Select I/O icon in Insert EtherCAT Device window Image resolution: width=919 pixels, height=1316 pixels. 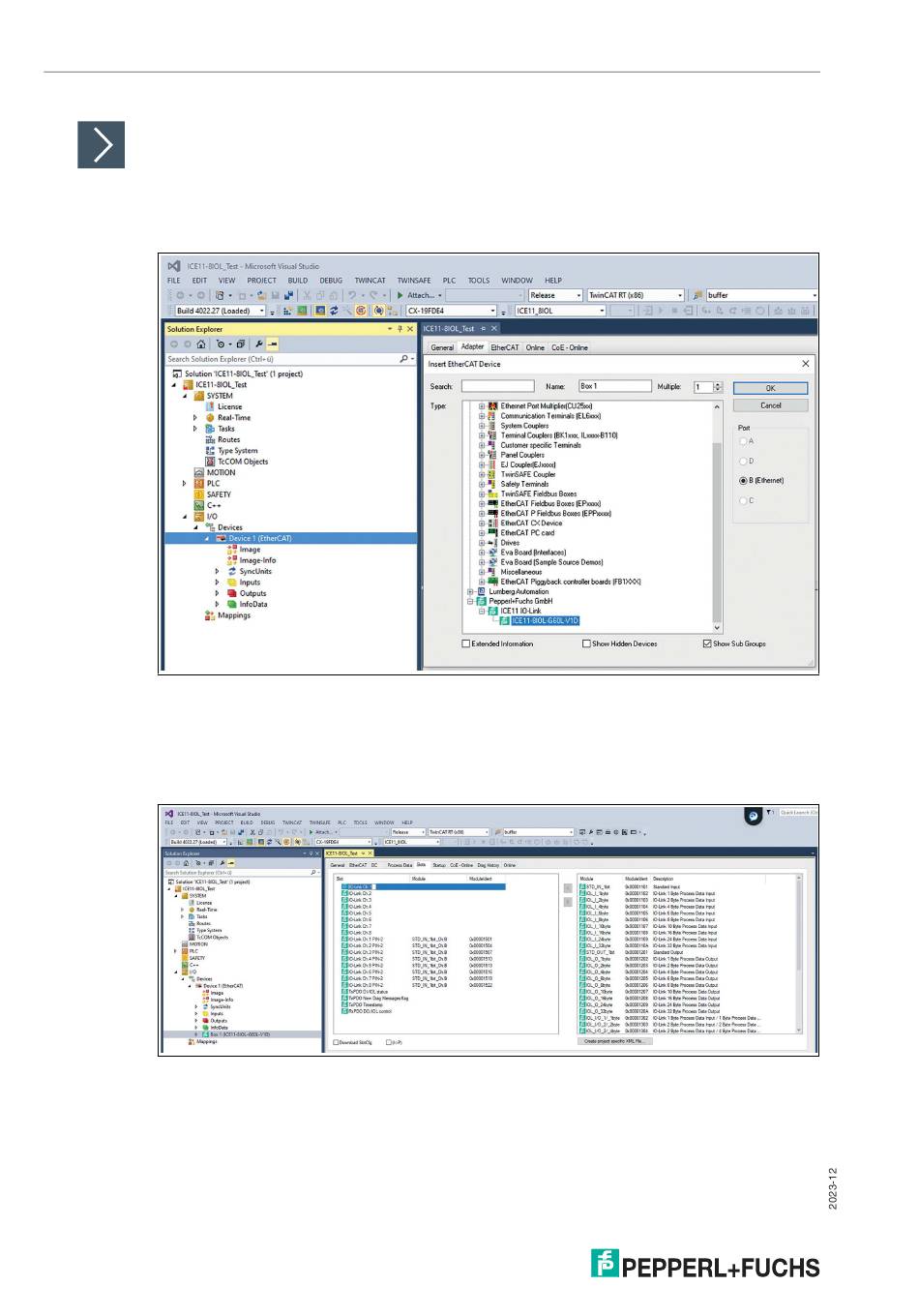[x=198, y=517]
